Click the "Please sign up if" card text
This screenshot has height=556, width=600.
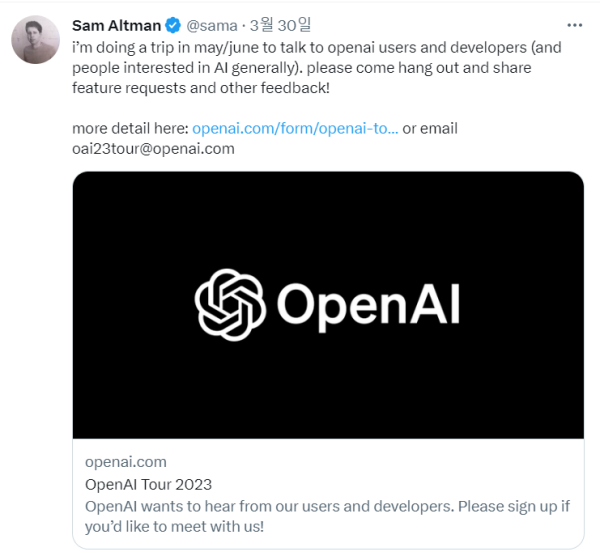click(514, 506)
